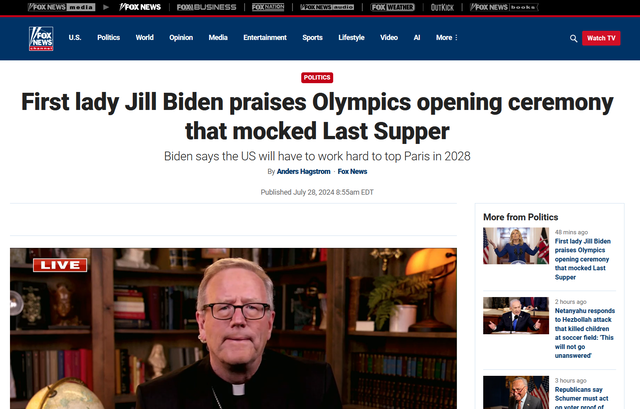Open the Fox Nation logo link
640x409 pixels.
click(x=268, y=7)
